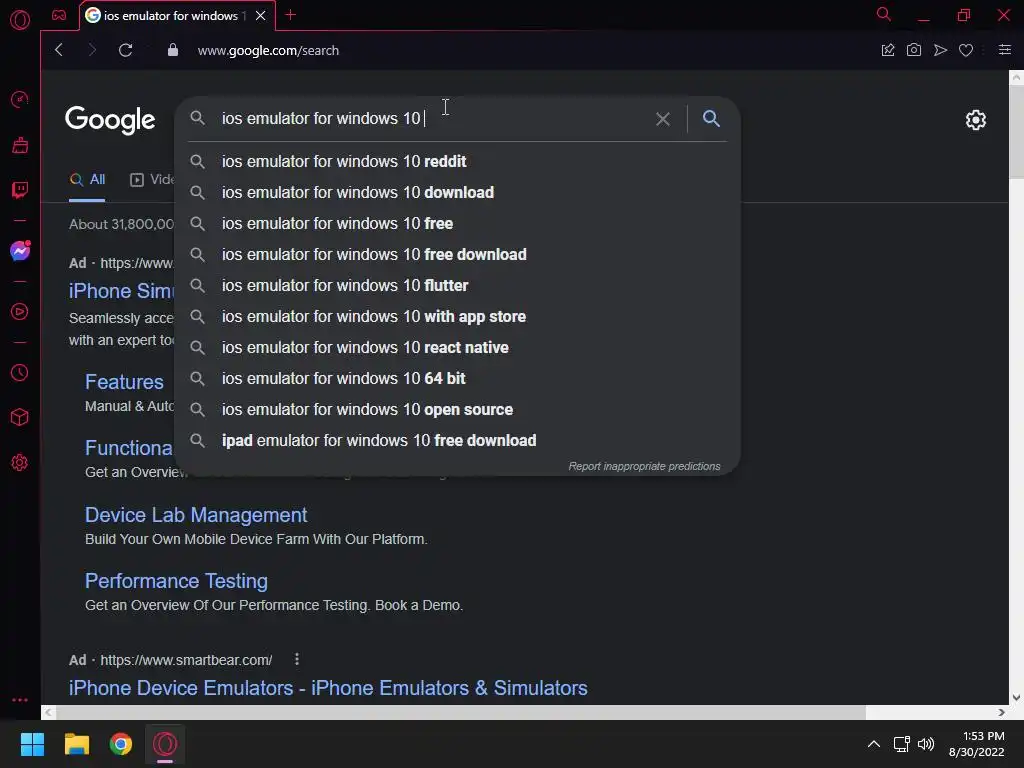1024x768 pixels.
Task: Open the edit page toolbar icon
Action: (888, 50)
